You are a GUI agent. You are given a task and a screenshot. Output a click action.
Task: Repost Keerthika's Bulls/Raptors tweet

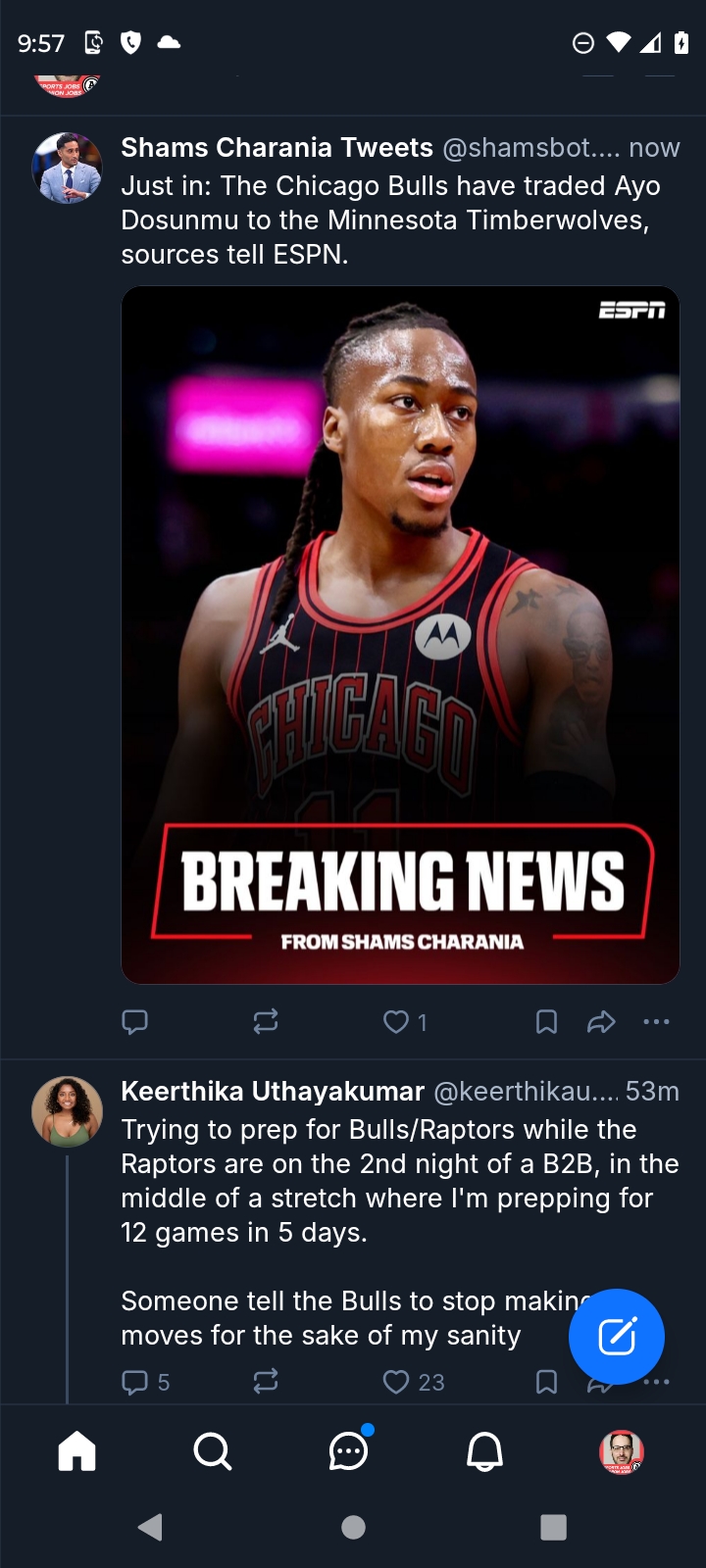[x=265, y=1382]
